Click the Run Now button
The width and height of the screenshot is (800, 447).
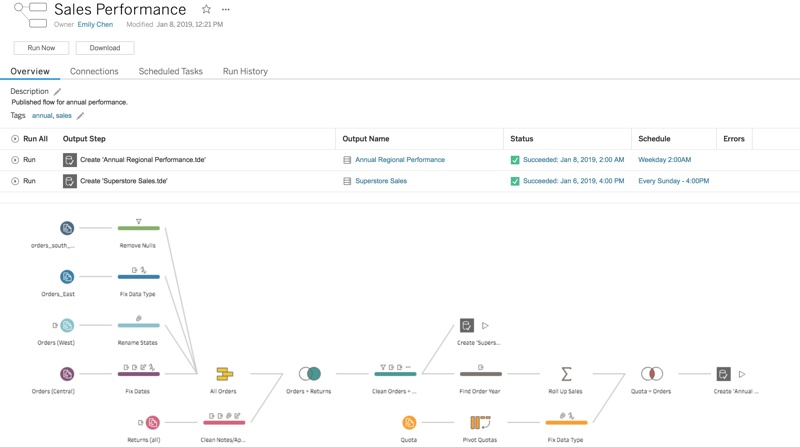click(x=41, y=48)
